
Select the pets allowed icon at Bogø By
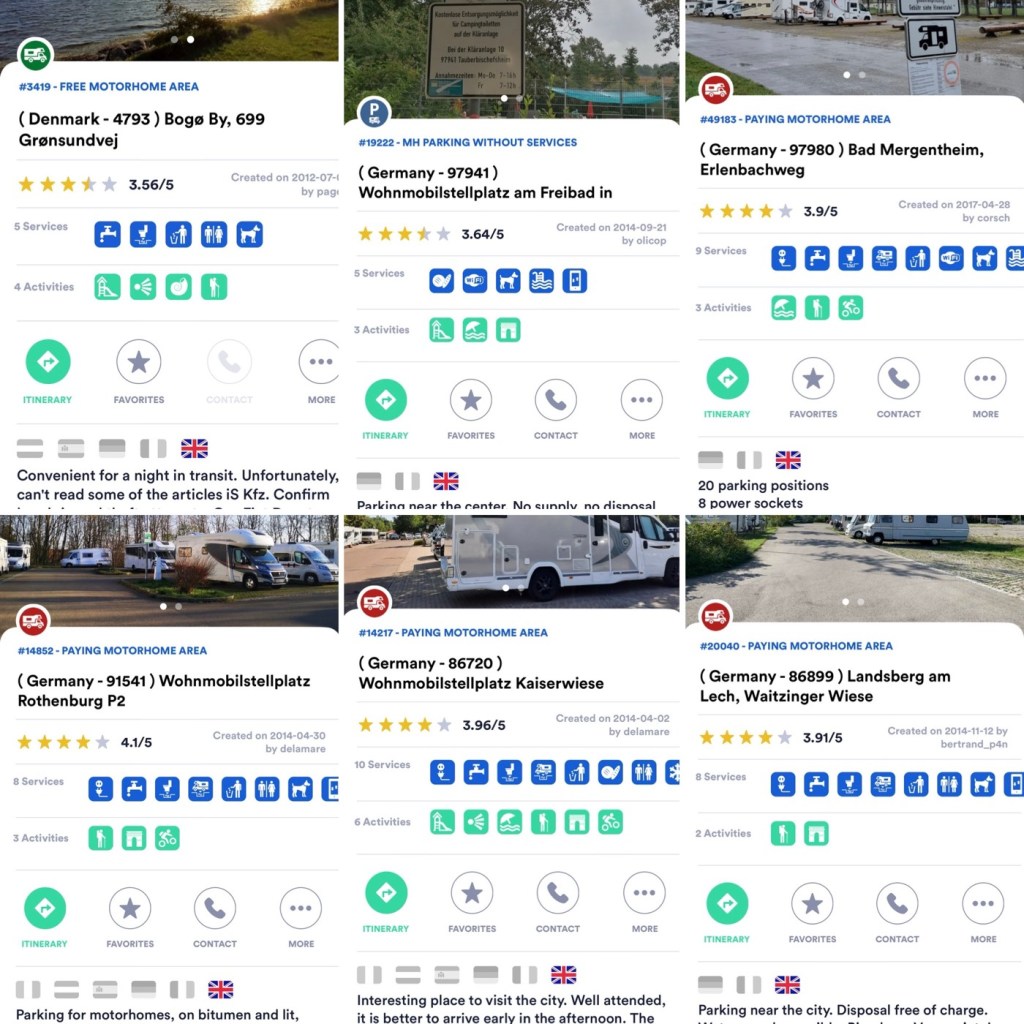(x=249, y=234)
